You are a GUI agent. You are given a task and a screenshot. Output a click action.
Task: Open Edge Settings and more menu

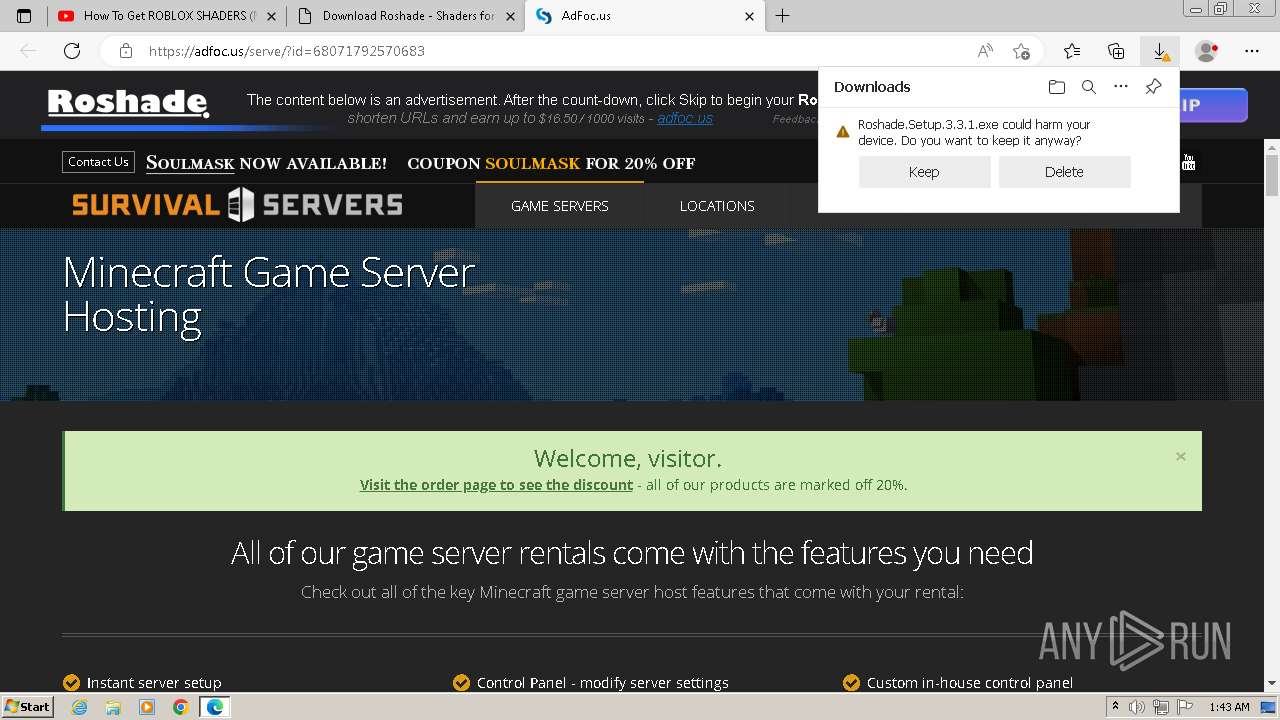point(1252,51)
